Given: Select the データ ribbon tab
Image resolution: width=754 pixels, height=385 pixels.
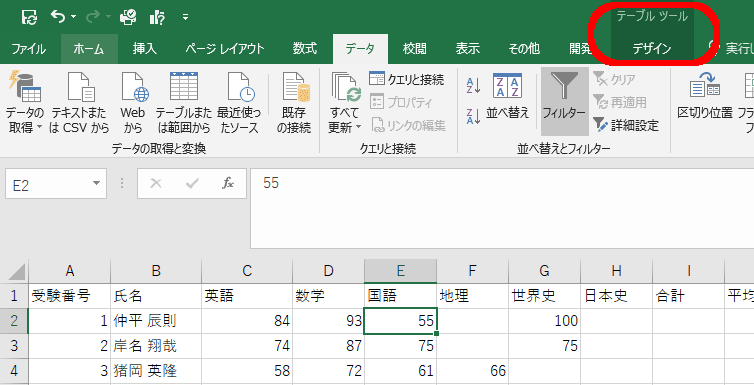Looking at the screenshot, I should [360, 49].
